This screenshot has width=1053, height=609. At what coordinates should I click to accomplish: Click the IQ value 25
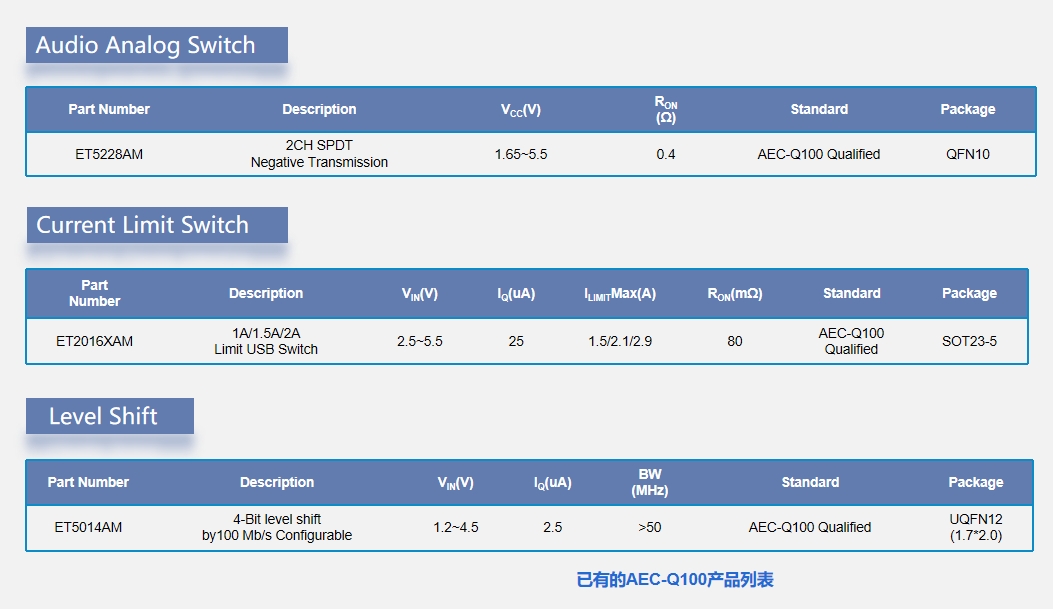(x=516, y=341)
